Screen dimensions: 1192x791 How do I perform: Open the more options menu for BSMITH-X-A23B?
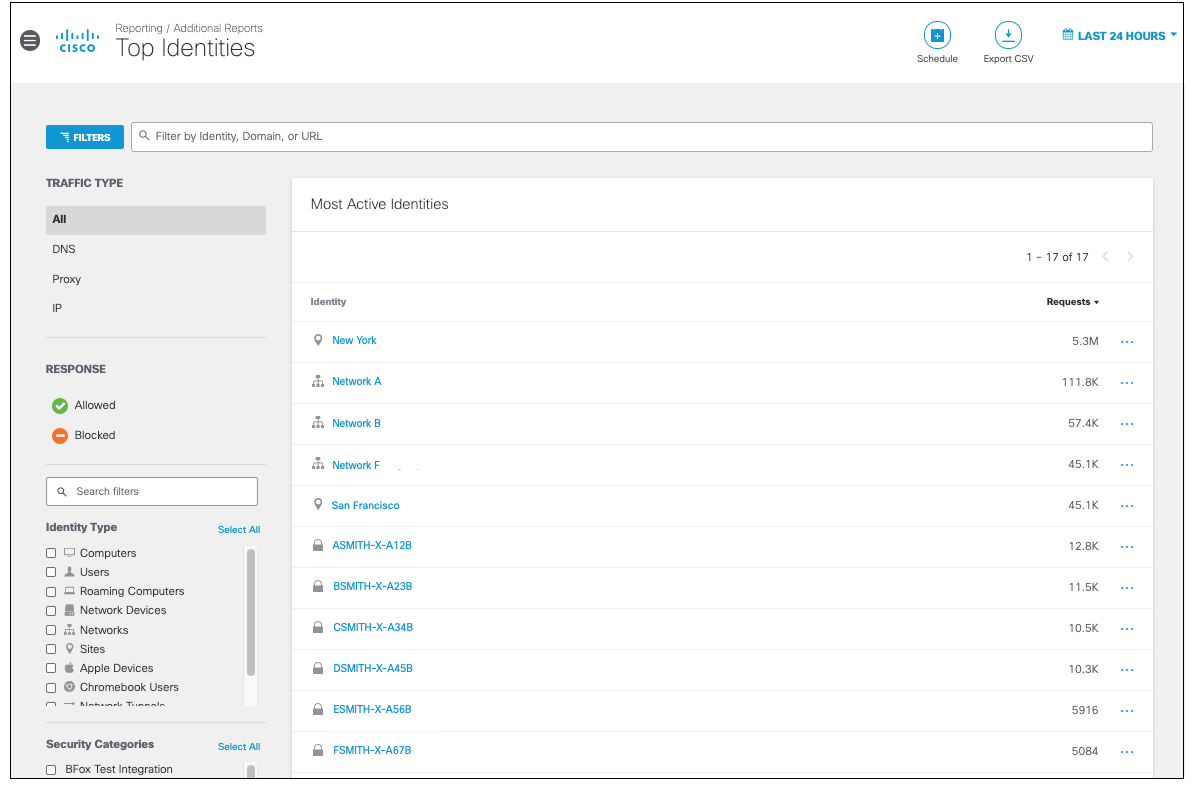click(x=1127, y=588)
